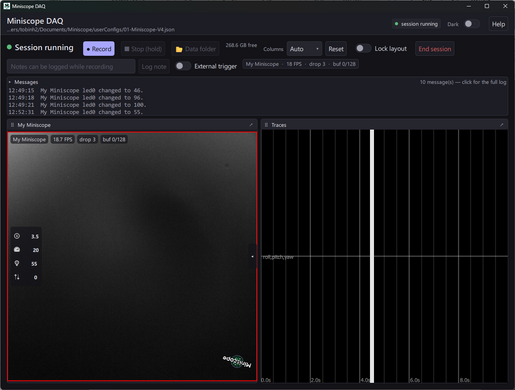Image resolution: width=515 pixels, height=390 pixels.
Task: Pop out the Traces panel with its corner icon
Action: point(502,125)
